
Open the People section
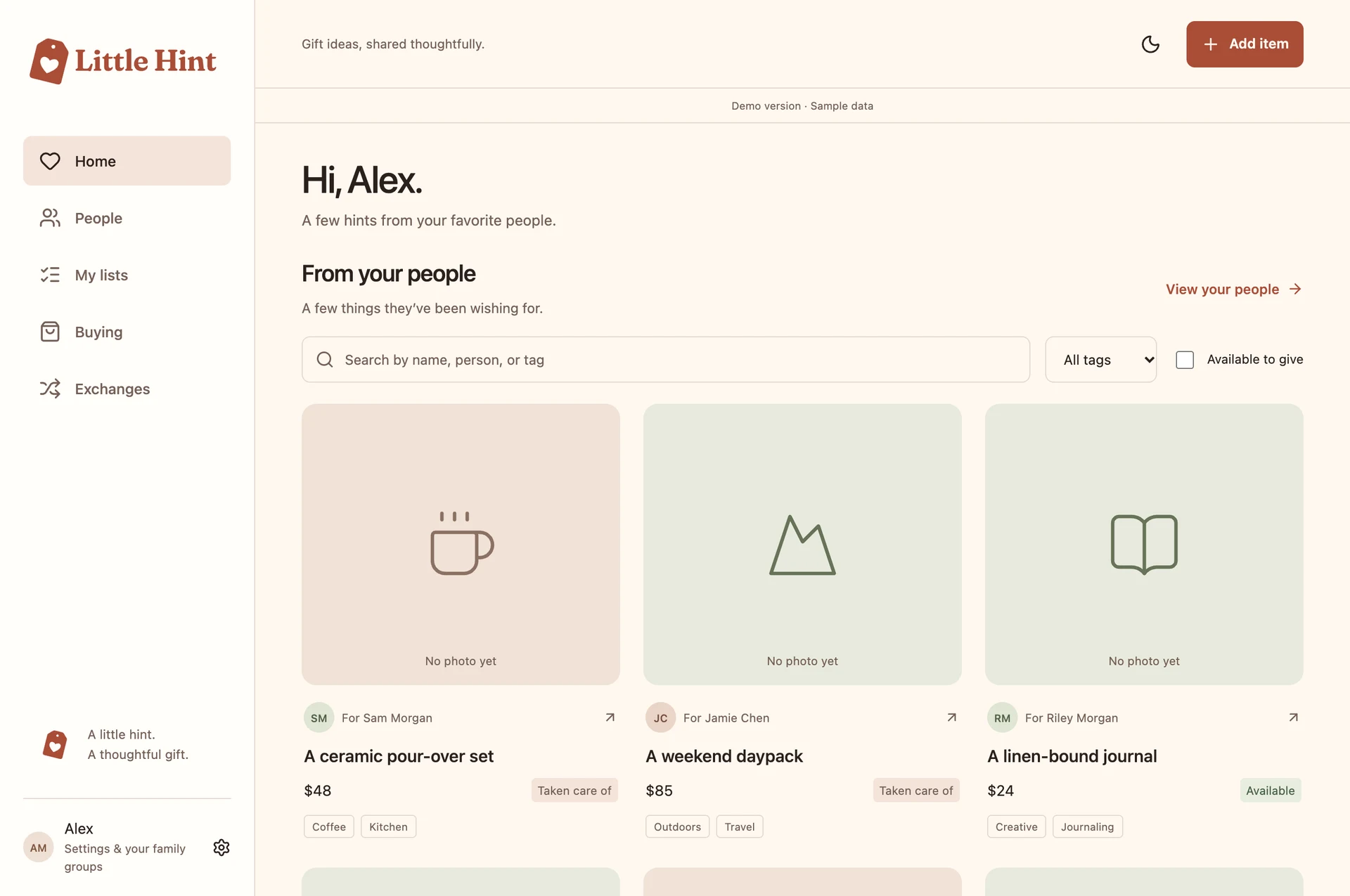click(x=127, y=218)
